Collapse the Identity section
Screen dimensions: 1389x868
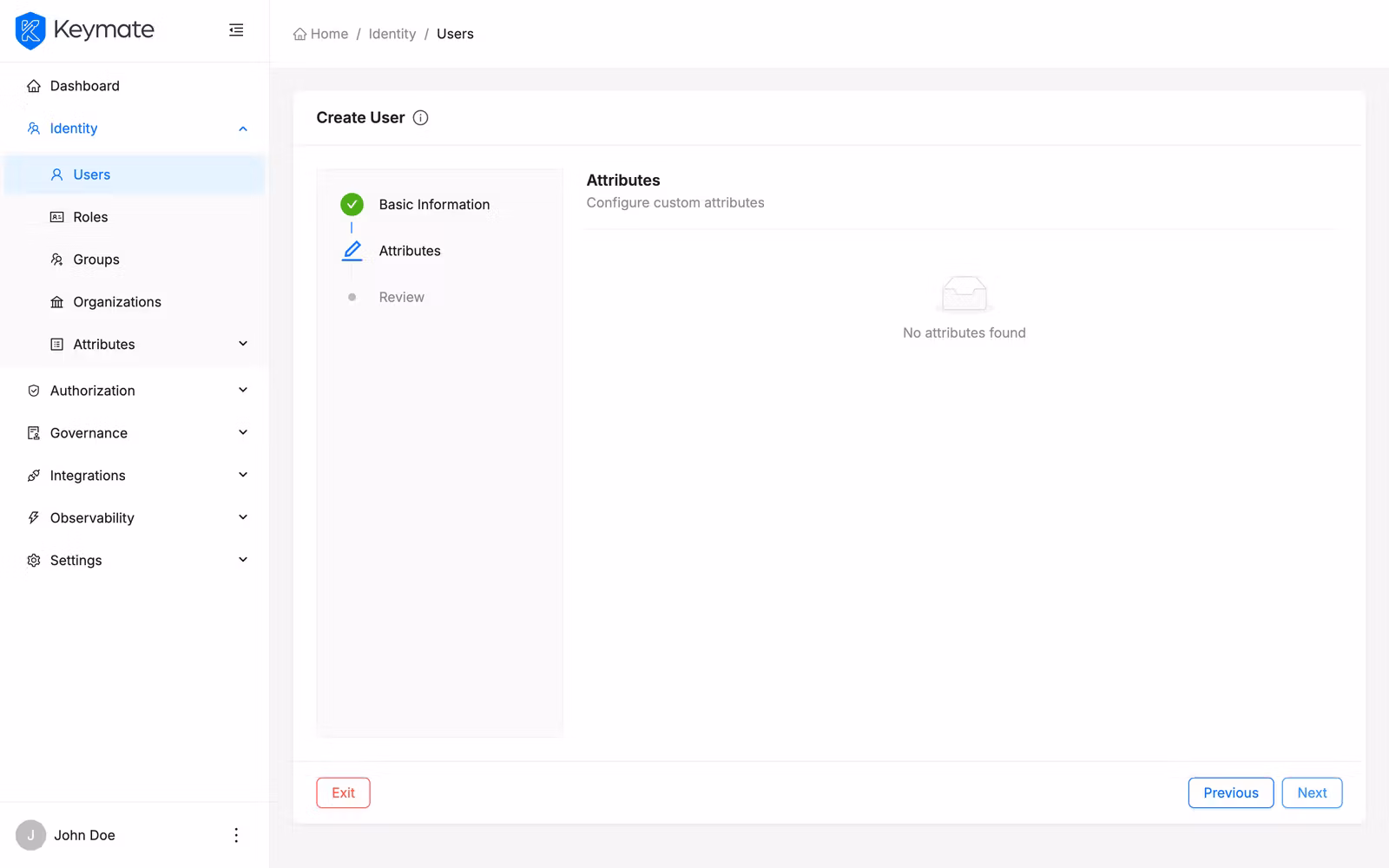click(242, 128)
